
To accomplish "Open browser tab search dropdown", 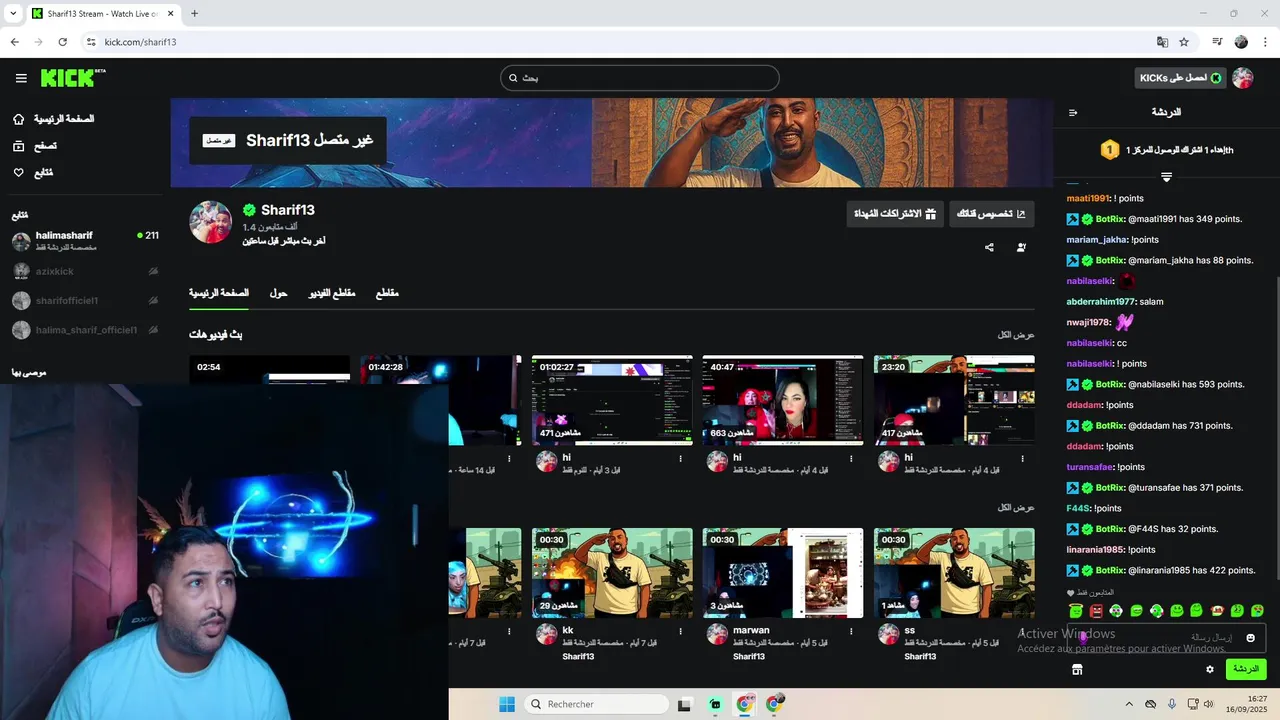I will coord(13,13).
